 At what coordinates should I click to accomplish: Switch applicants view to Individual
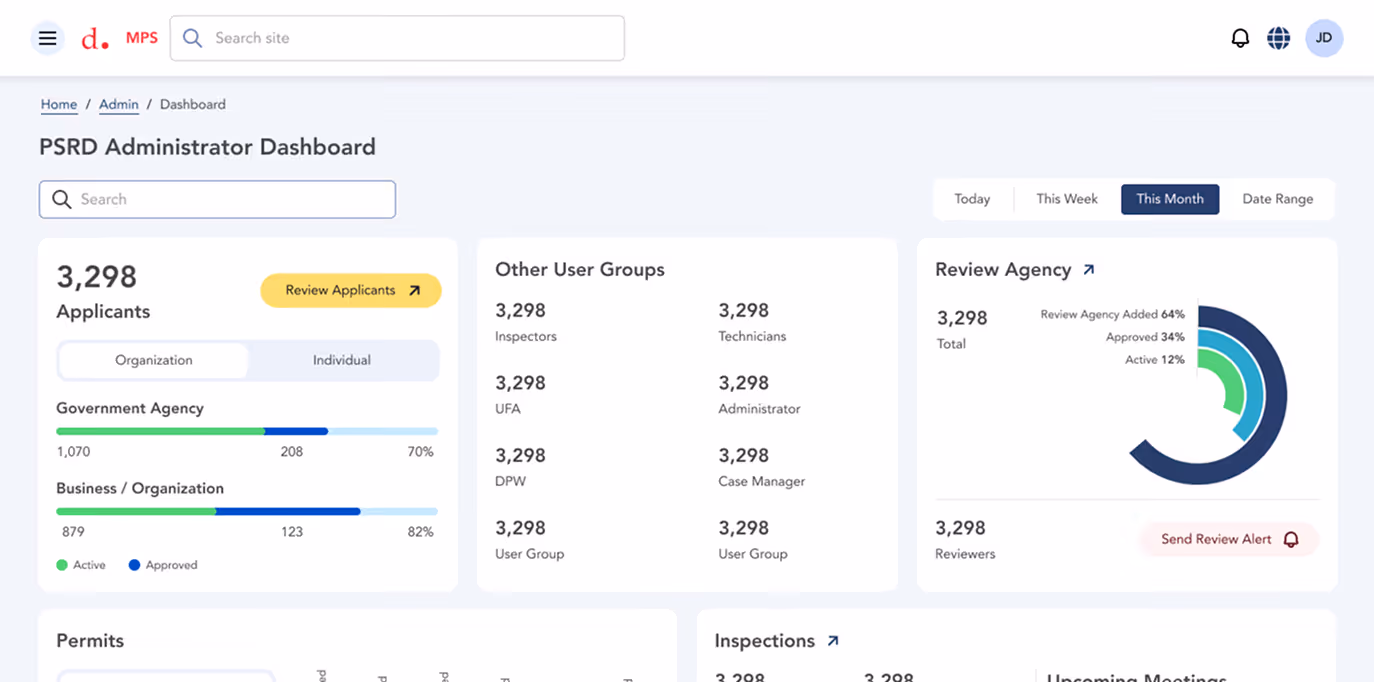pyautogui.click(x=341, y=360)
